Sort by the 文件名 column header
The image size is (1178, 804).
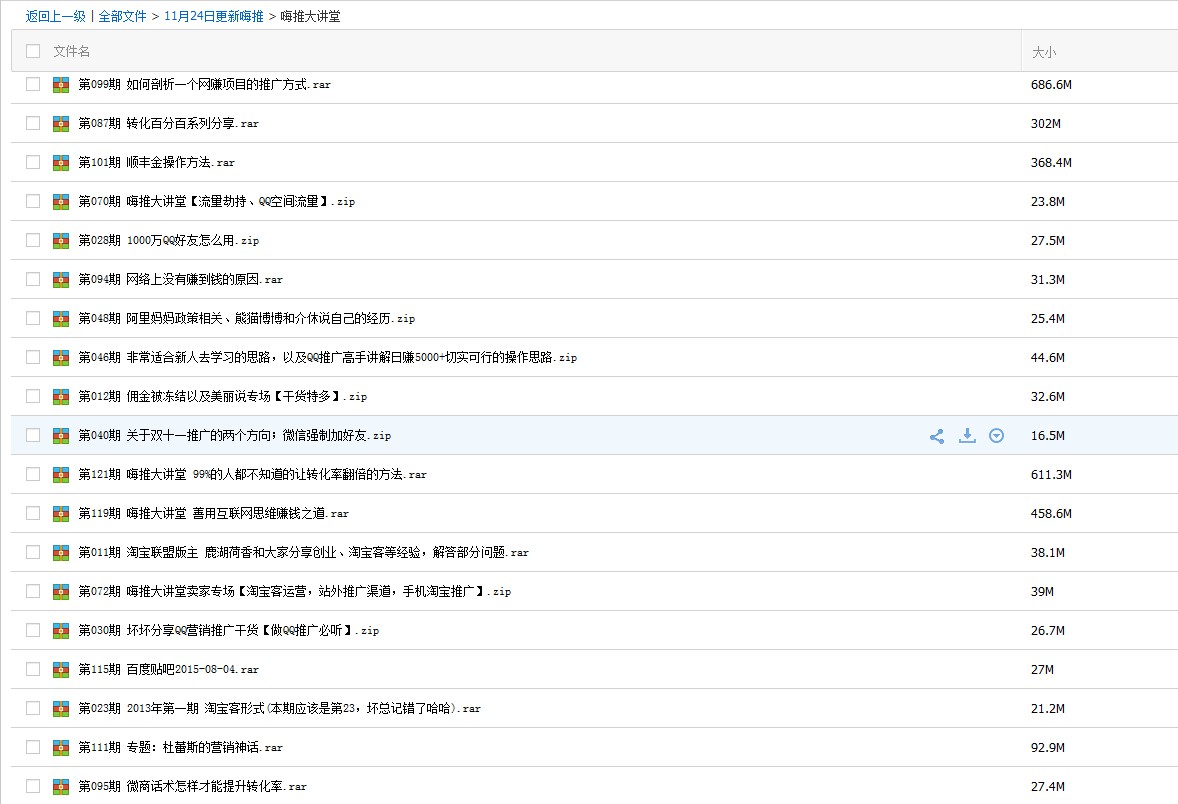(x=71, y=51)
